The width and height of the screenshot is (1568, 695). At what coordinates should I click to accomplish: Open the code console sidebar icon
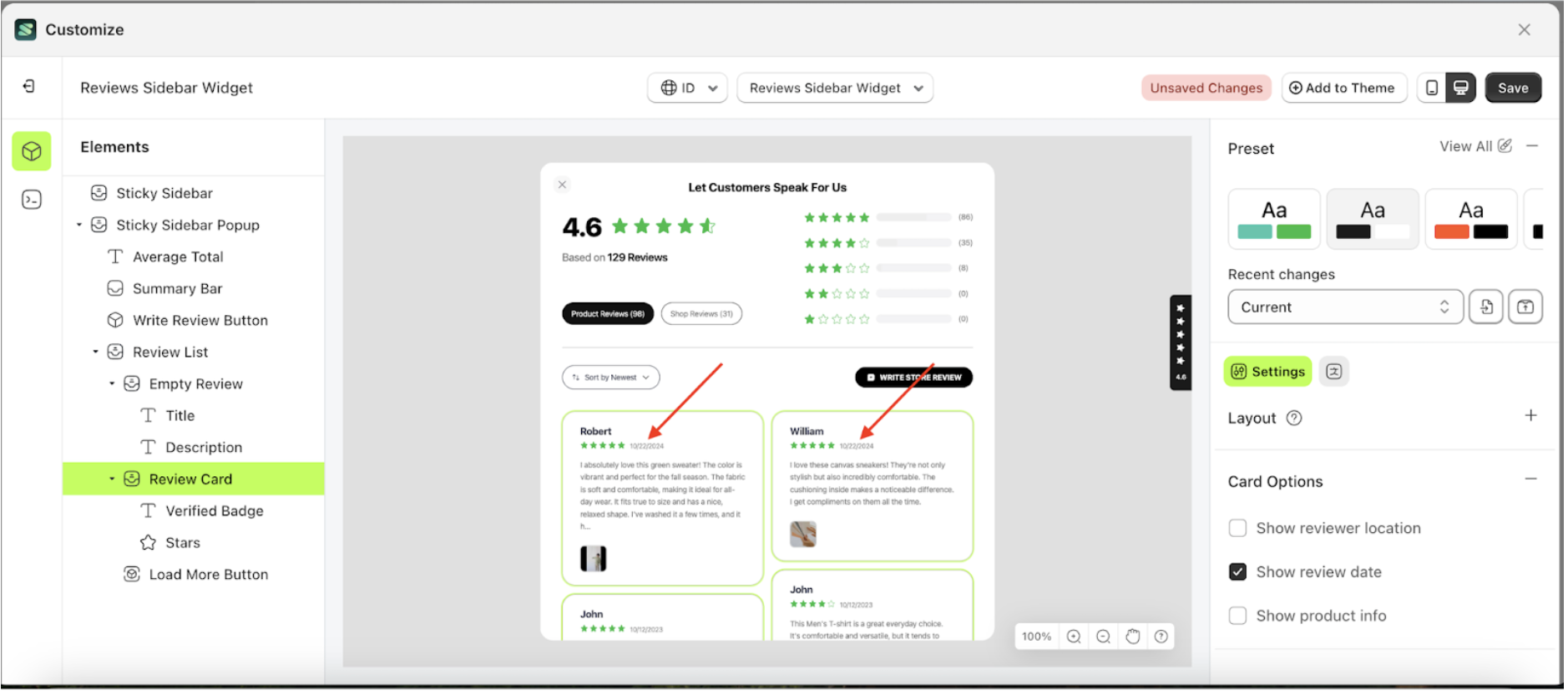coord(32,200)
